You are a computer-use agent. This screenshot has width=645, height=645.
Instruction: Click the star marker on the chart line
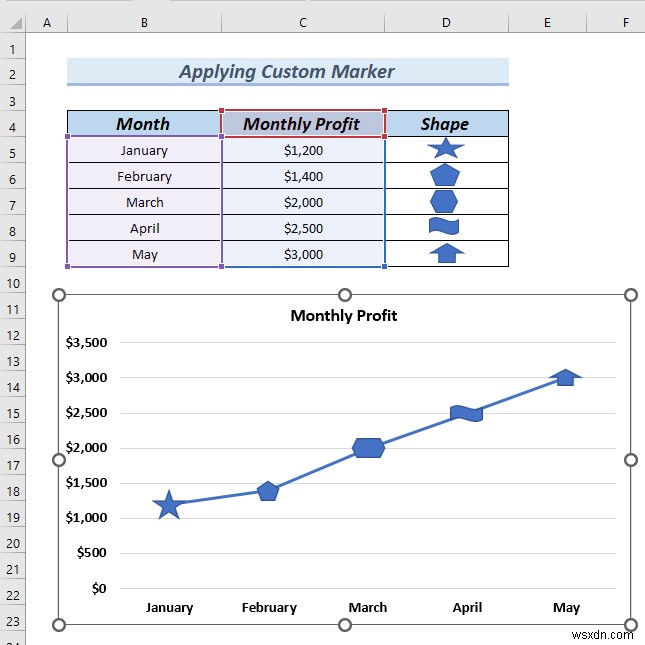click(169, 504)
